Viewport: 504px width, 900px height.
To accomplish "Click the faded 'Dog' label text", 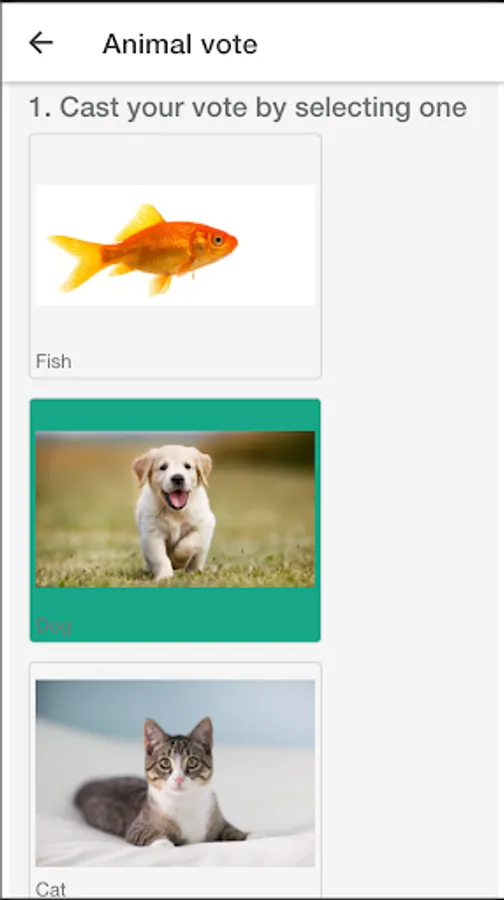I will [53, 625].
